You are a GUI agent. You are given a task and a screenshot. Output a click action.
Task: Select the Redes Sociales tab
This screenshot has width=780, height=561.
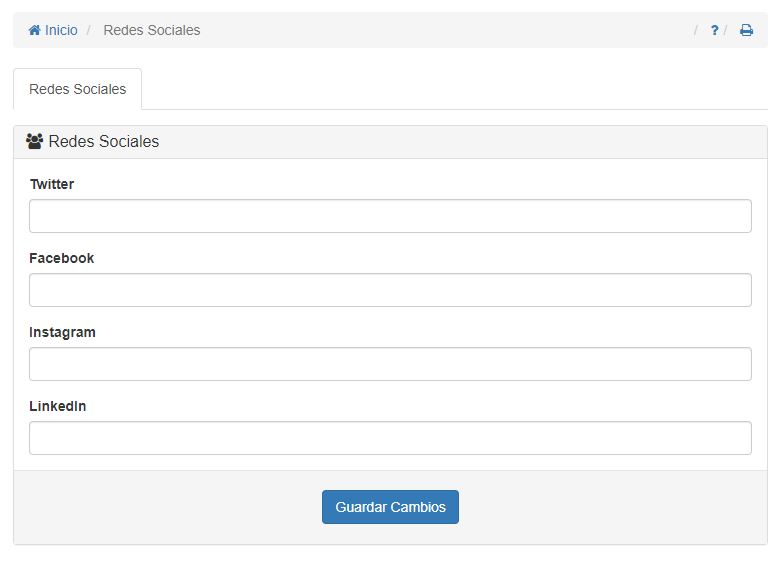click(x=77, y=89)
